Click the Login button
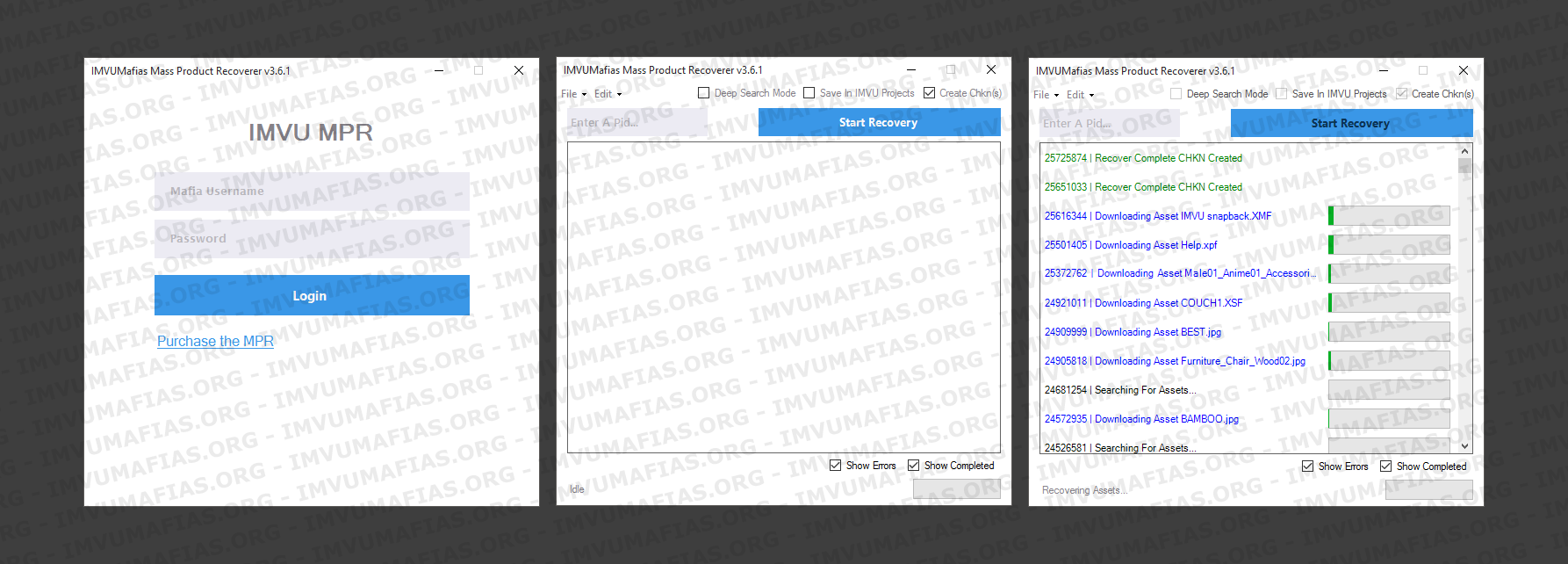This screenshot has height=564, width=1568. 312,295
